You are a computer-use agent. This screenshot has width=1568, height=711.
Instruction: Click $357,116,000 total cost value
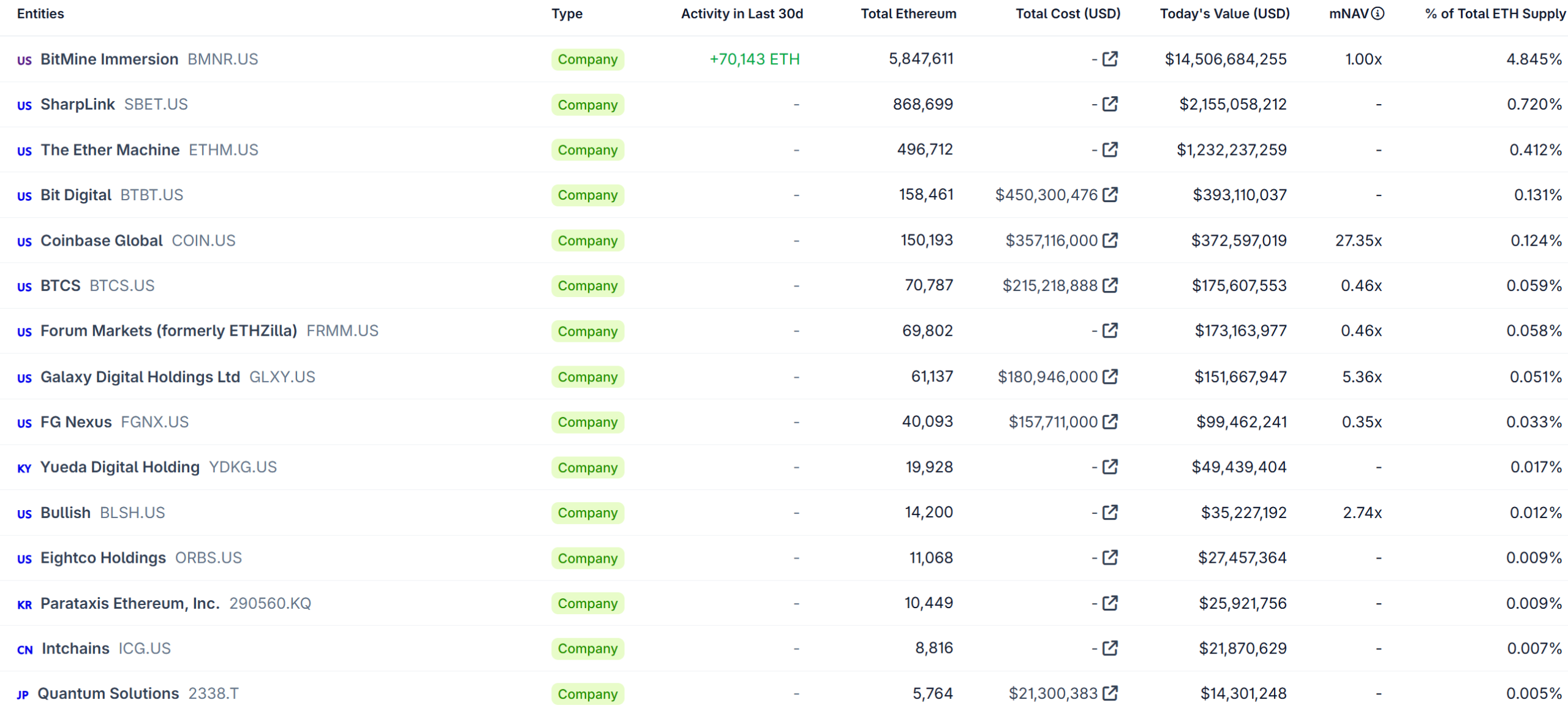click(x=1051, y=240)
